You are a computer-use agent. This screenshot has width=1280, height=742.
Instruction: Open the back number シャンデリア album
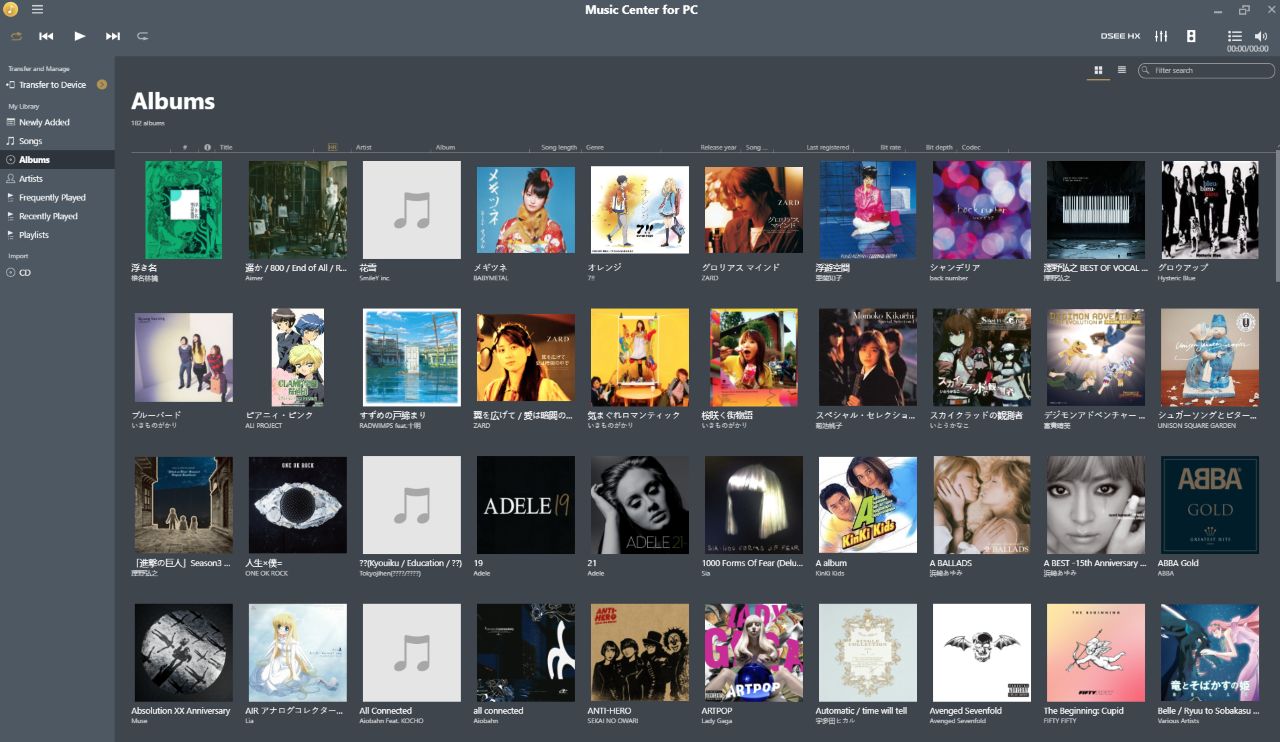coord(982,210)
